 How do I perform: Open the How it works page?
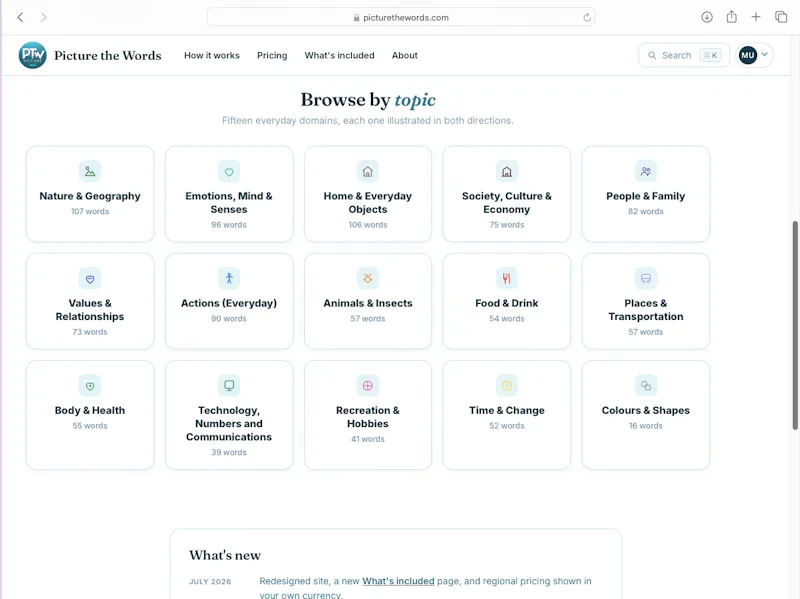coord(212,55)
